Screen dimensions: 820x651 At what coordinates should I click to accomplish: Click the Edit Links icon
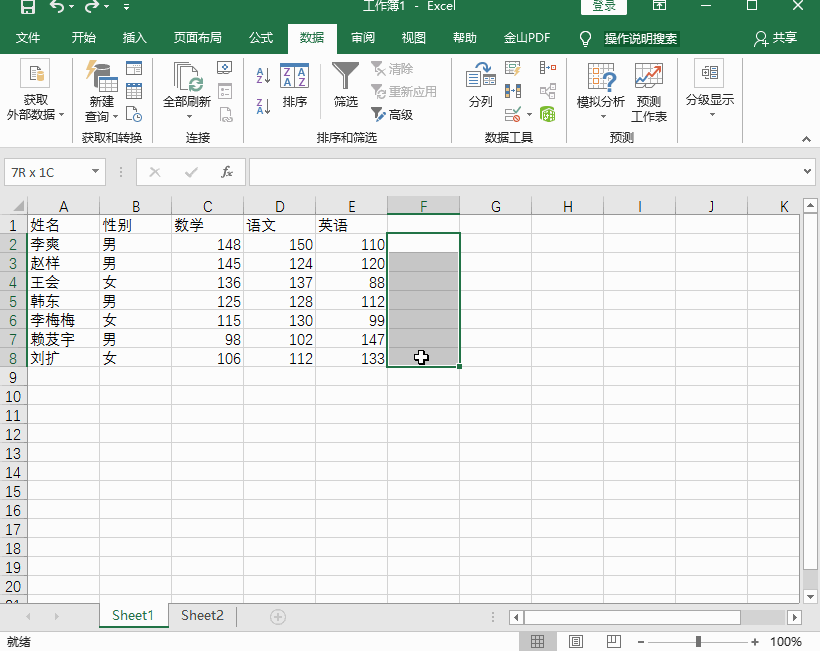[x=225, y=114]
